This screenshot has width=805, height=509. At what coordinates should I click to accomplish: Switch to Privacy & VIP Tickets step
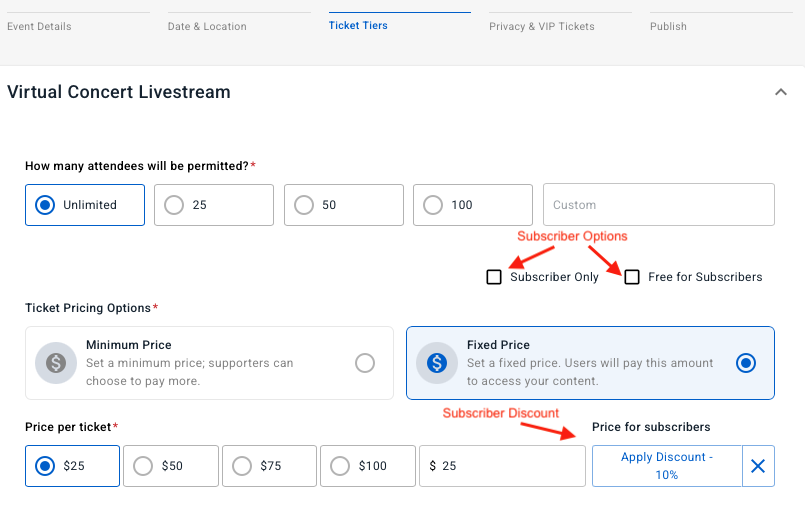[542, 26]
